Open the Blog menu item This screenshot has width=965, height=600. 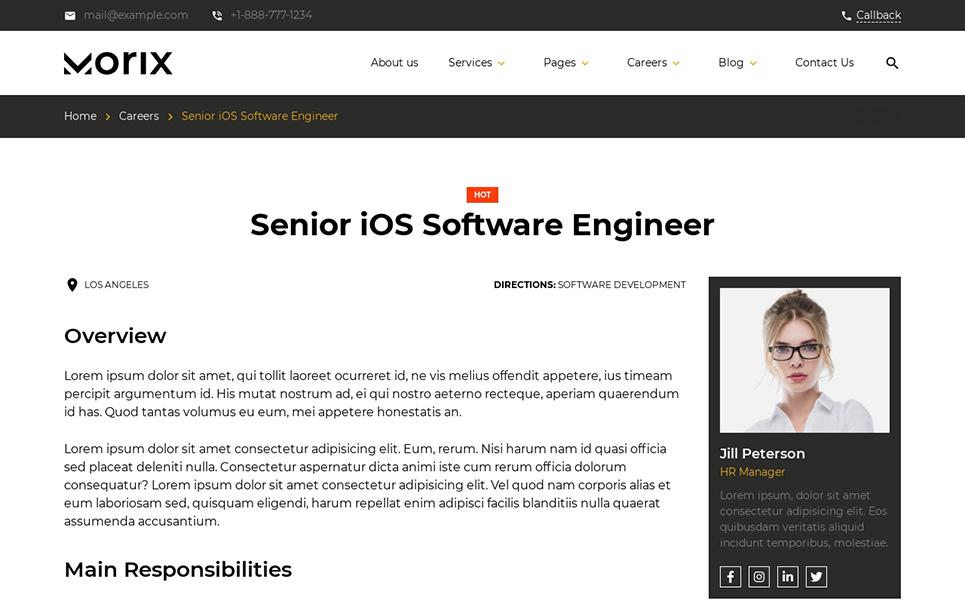pos(731,63)
